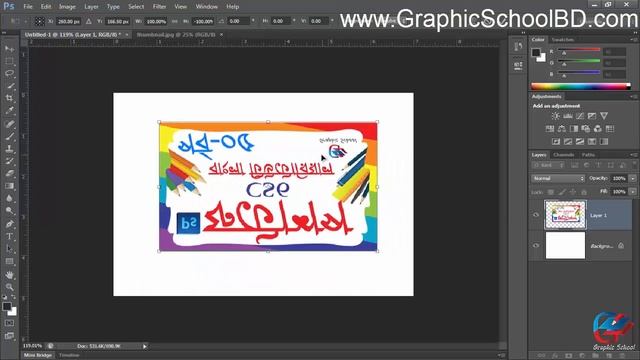640x360 pixels.
Task: Open the History panel icon
Action: 518,47
